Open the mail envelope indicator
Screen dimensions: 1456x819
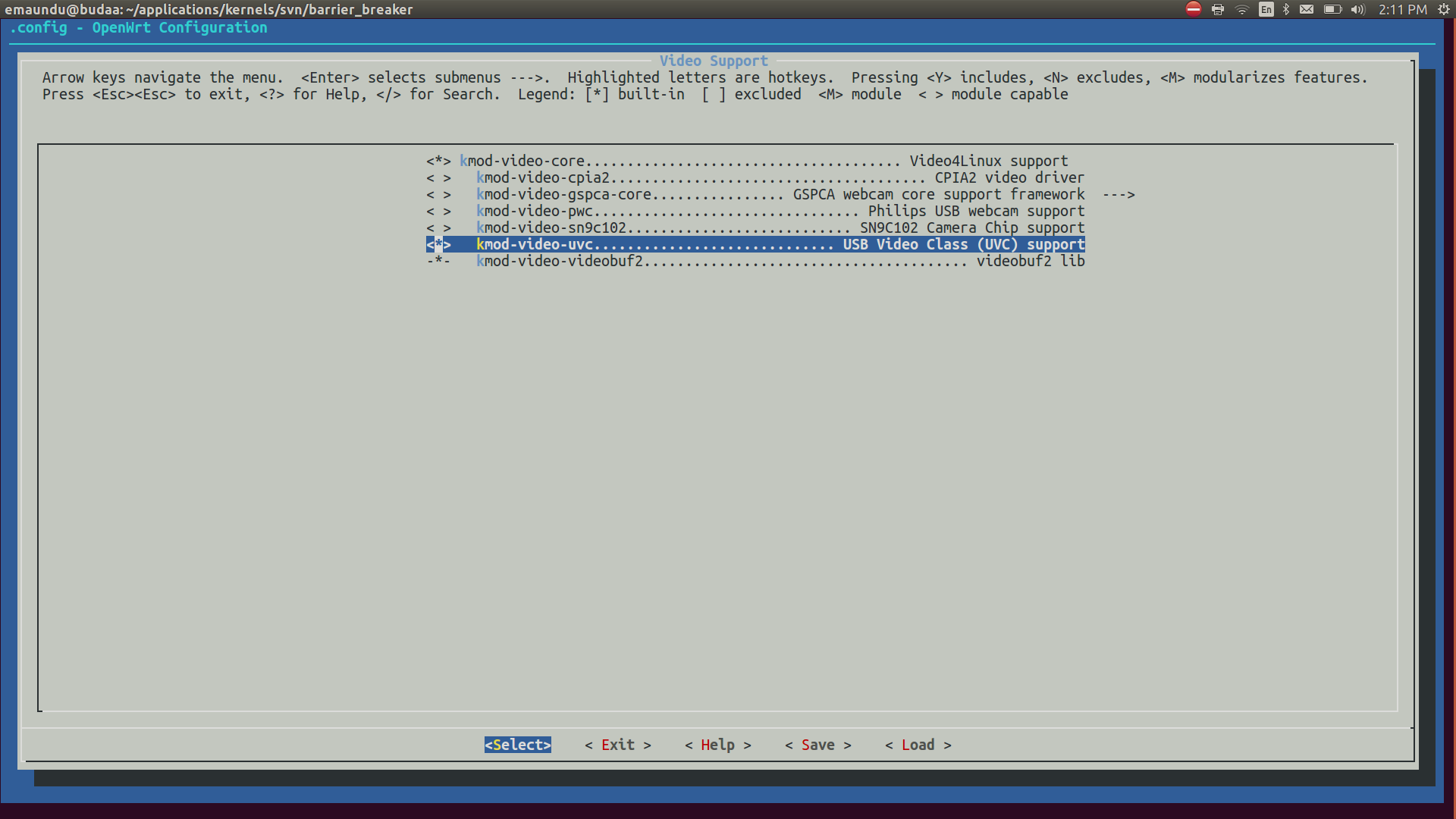click(1307, 9)
